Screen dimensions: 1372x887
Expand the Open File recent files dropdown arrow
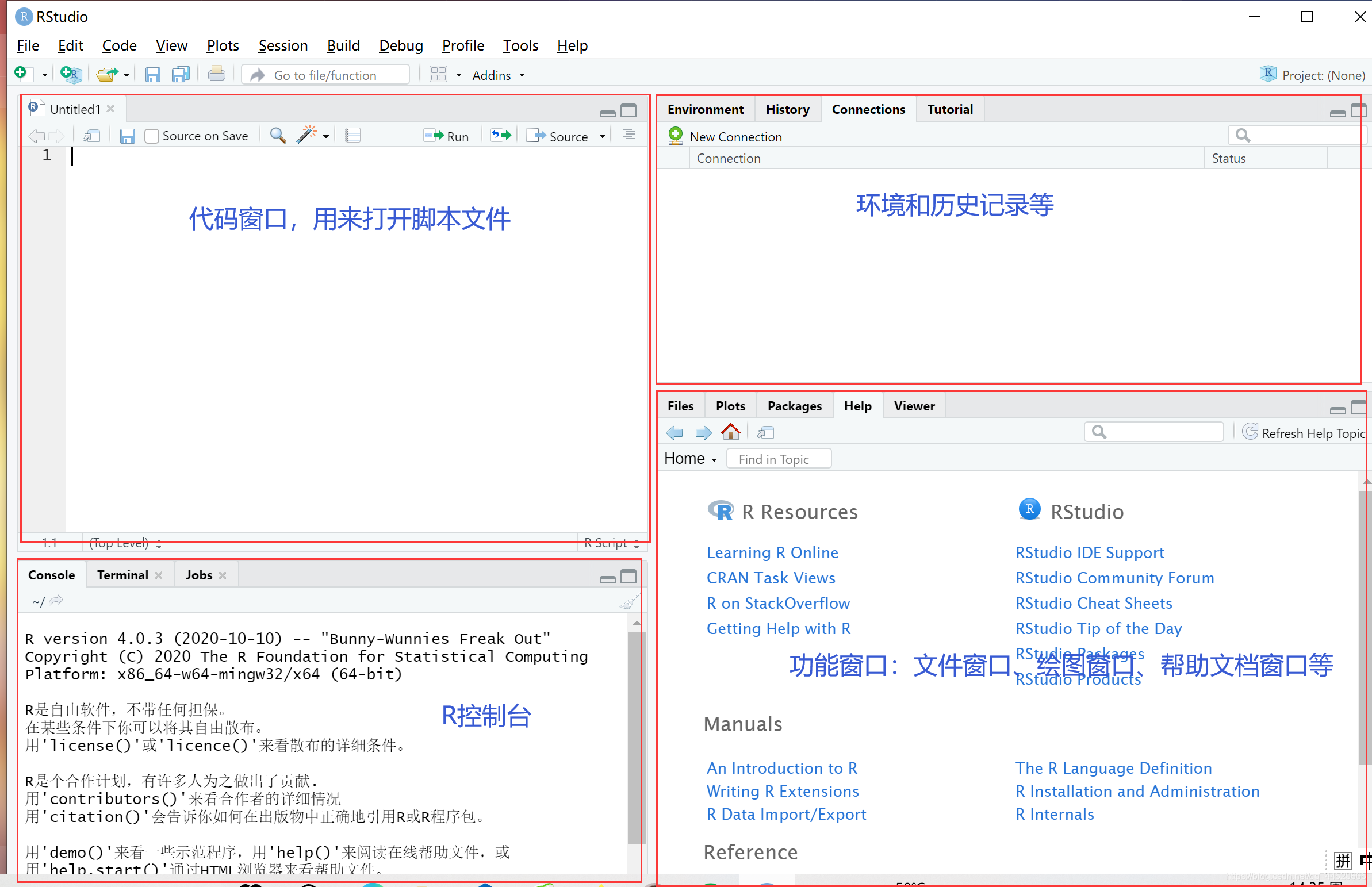(126, 75)
